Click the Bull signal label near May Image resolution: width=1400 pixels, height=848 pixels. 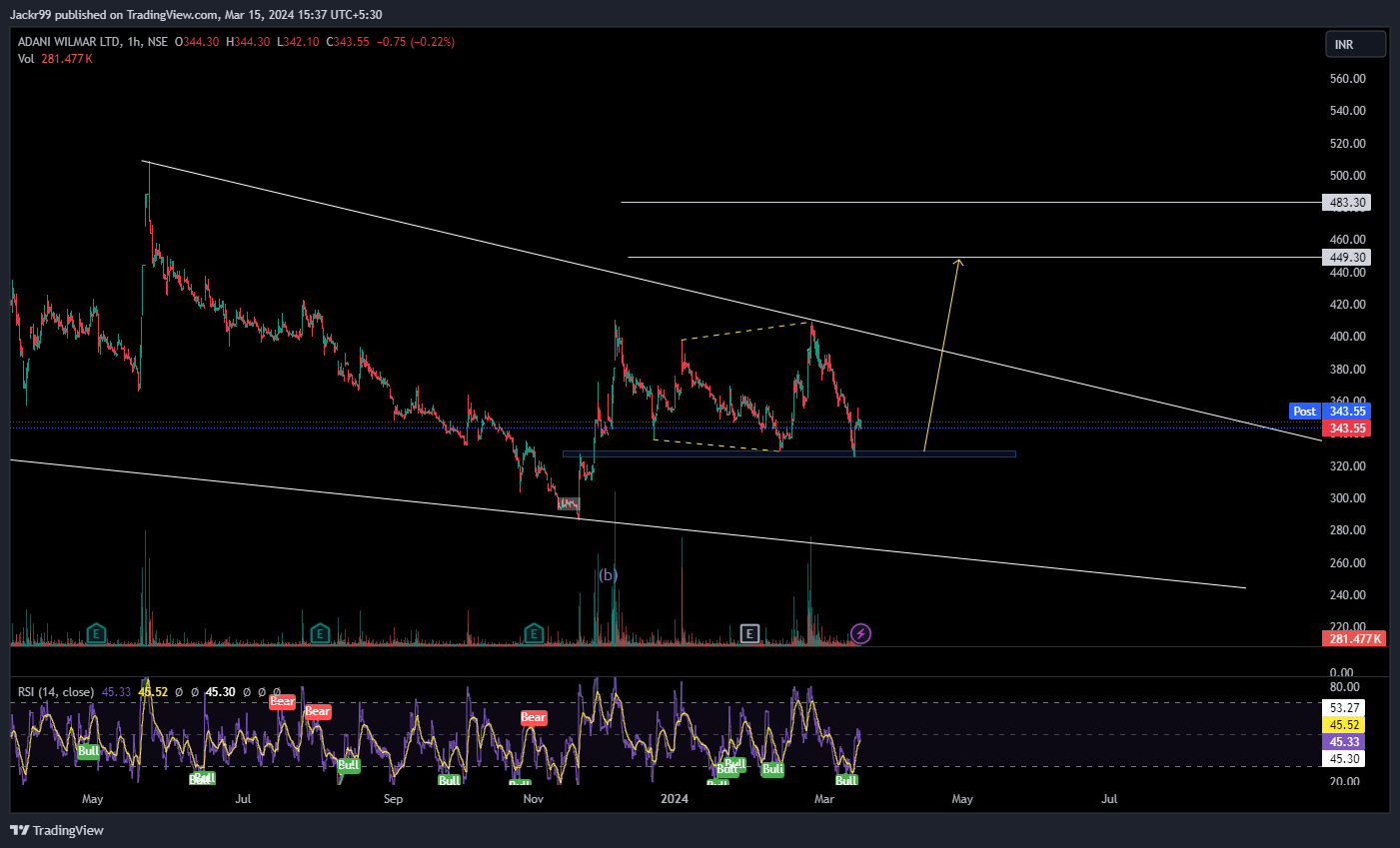coord(88,751)
